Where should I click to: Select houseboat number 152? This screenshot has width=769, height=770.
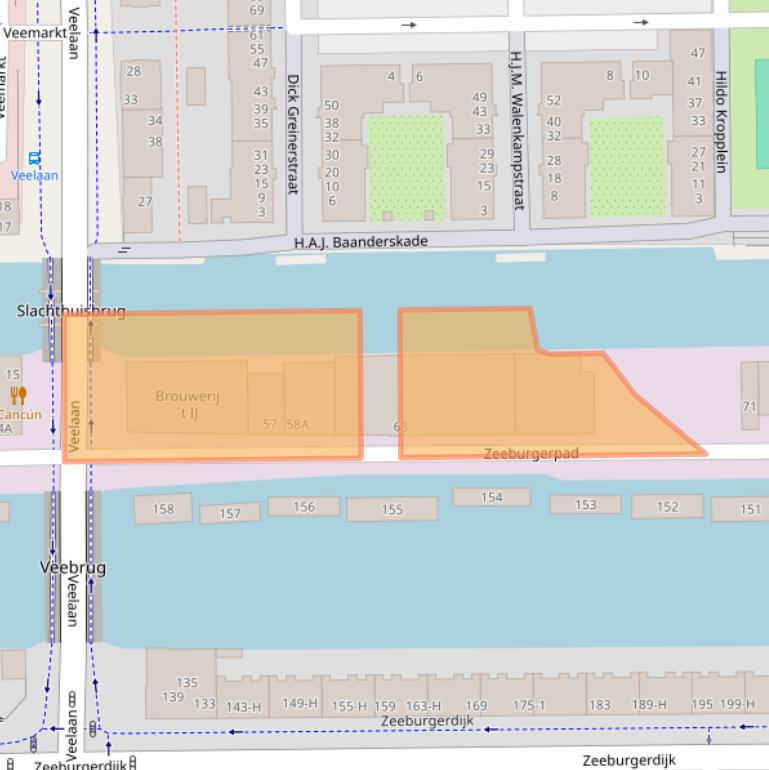tap(666, 507)
